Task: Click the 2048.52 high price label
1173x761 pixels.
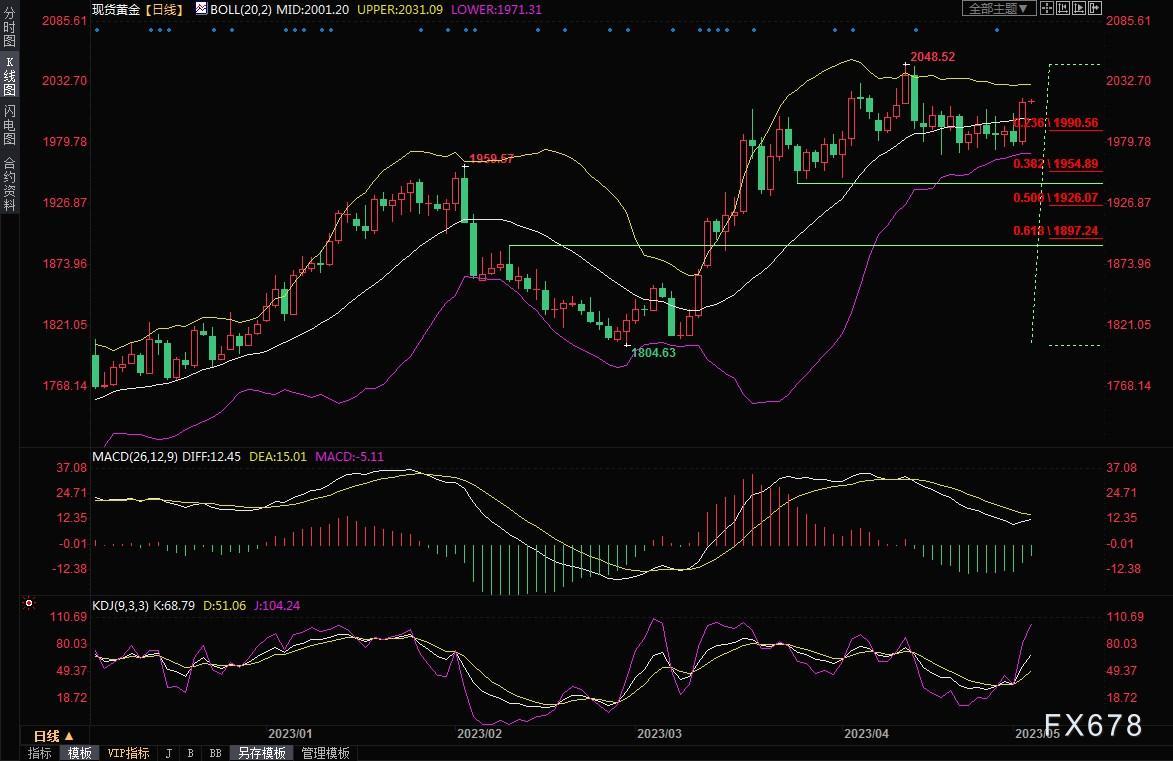Action: [932, 57]
